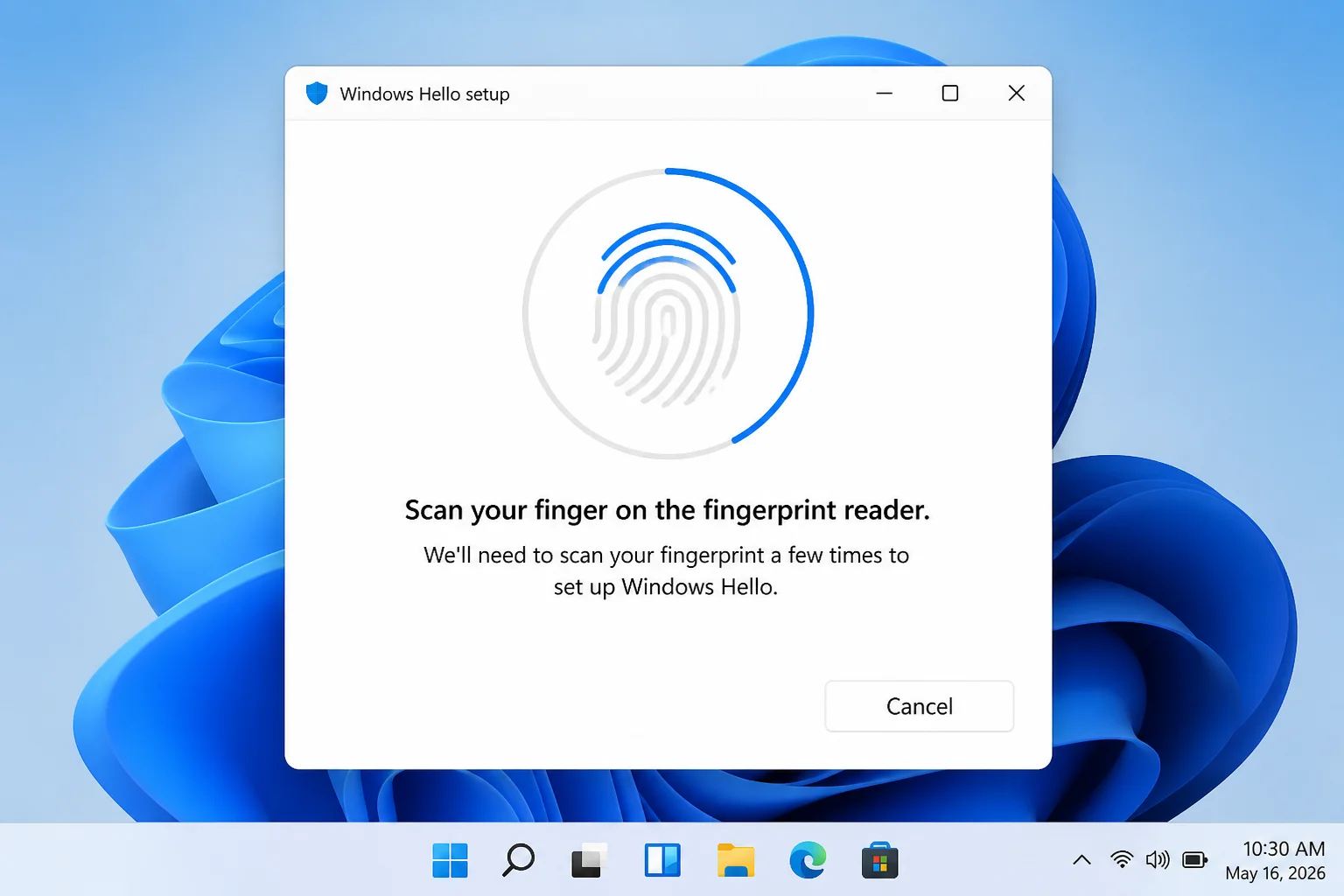The width and height of the screenshot is (1344, 896).
Task: Open the clock showing 10:30 AM
Action: 1284,849
